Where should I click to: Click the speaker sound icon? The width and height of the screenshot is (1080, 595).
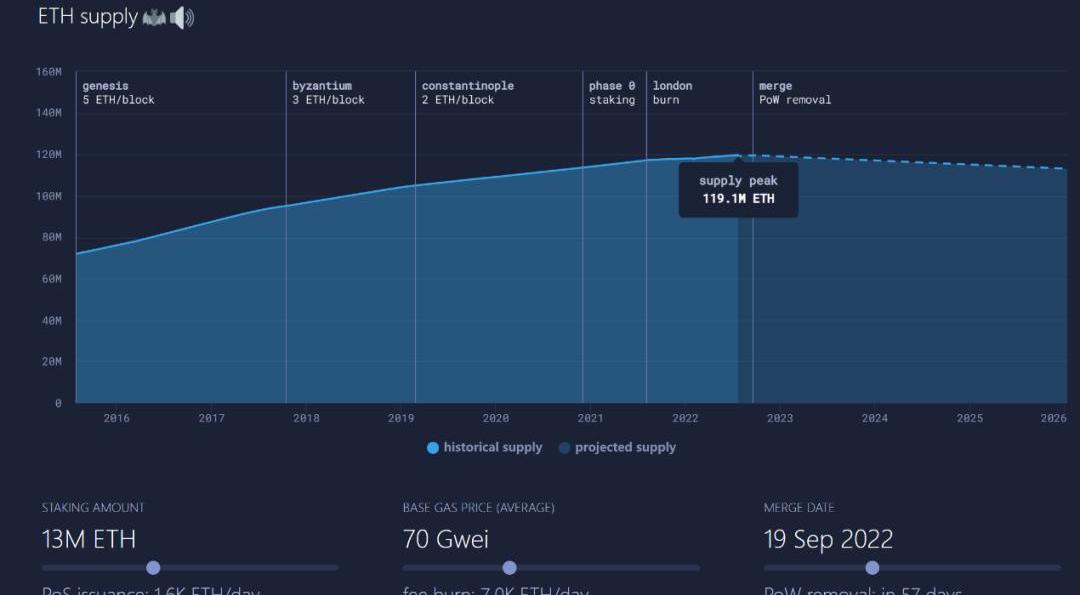tap(181, 17)
